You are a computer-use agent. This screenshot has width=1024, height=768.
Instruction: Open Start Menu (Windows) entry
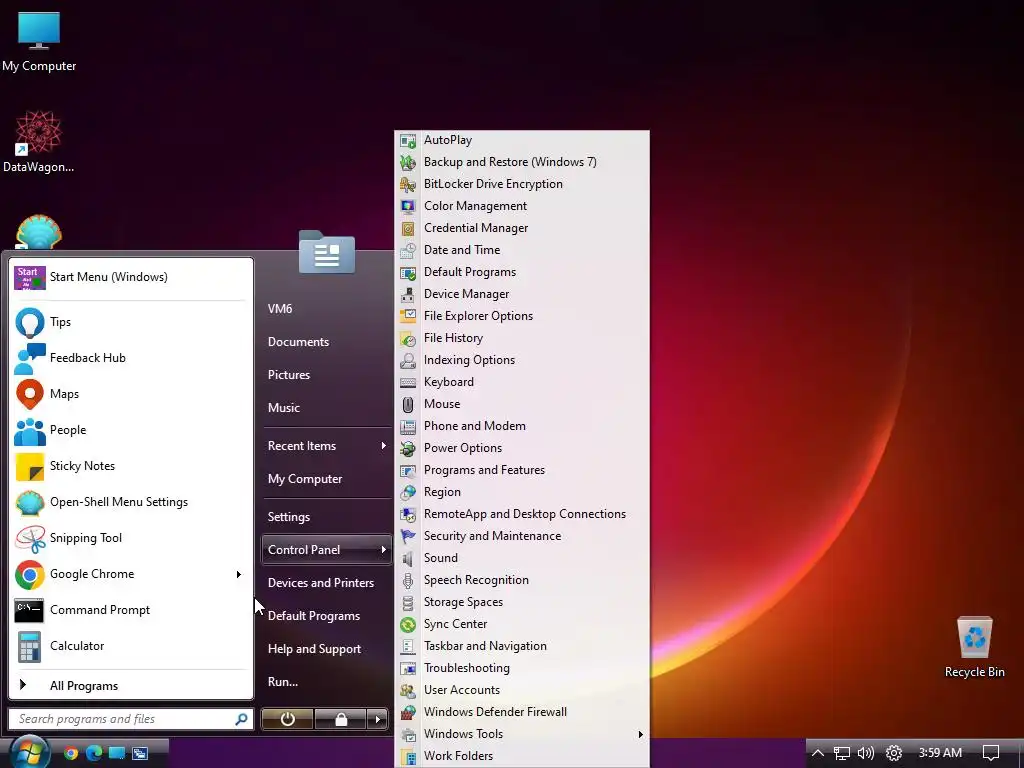pyautogui.click(x=131, y=277)
